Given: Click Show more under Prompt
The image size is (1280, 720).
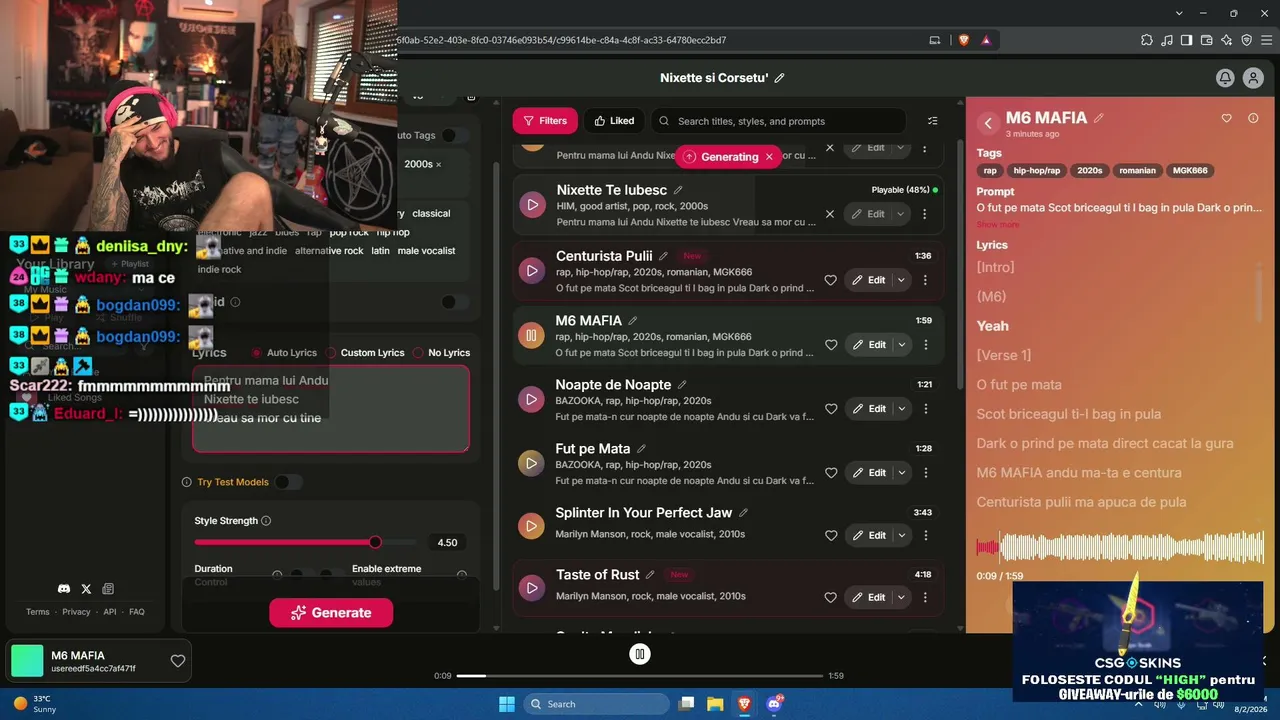Looking at the screenshot, I should (998, 225).
